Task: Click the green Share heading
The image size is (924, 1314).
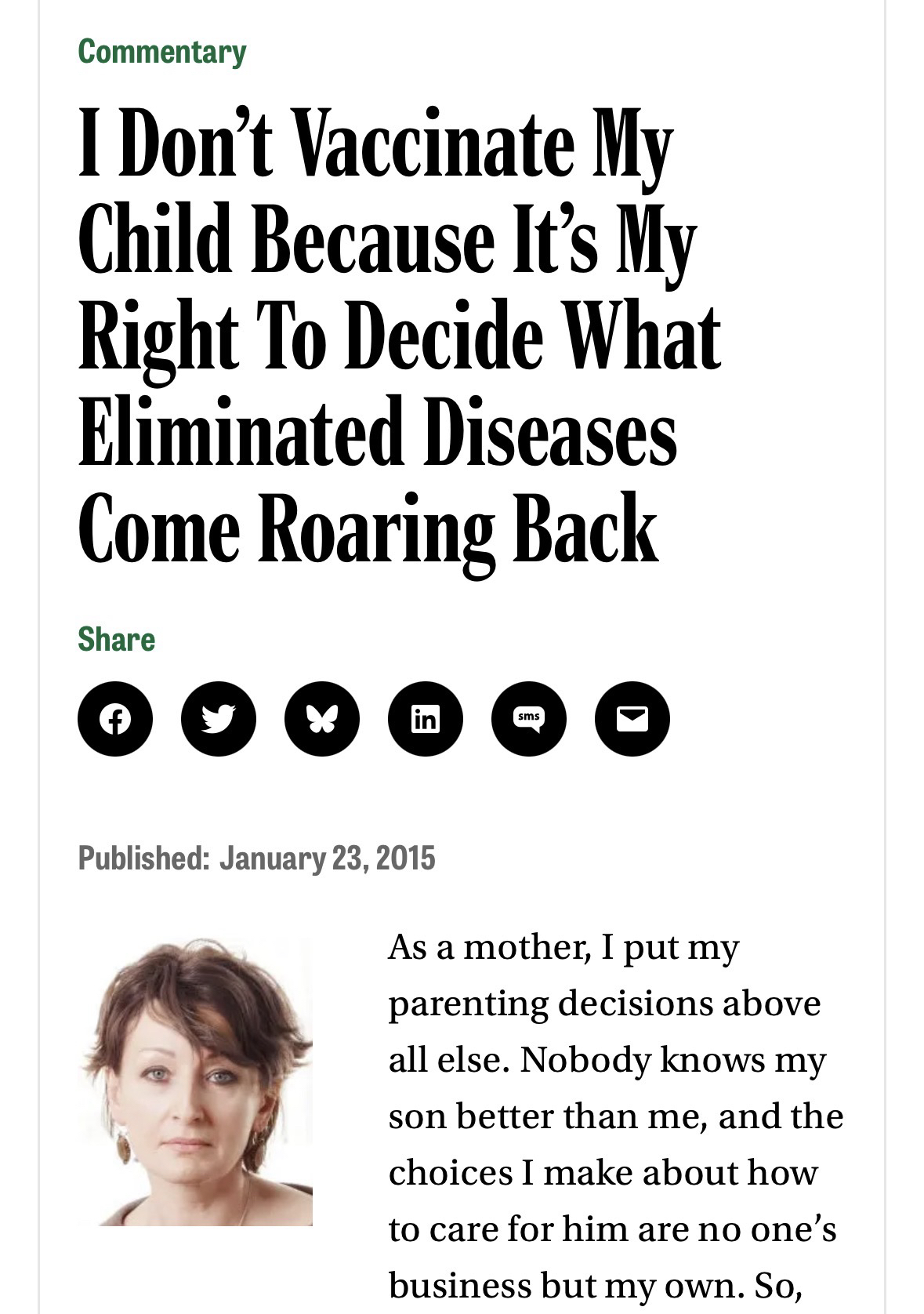Action: click(117, 639)
